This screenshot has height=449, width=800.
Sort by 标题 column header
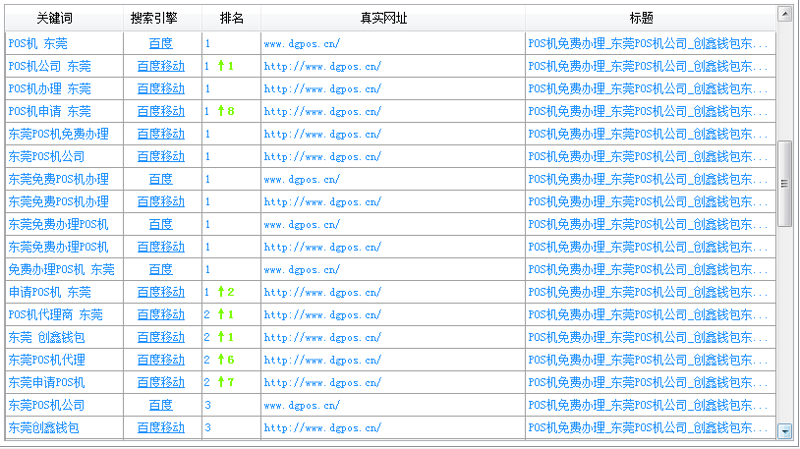[x=641, y=18]
